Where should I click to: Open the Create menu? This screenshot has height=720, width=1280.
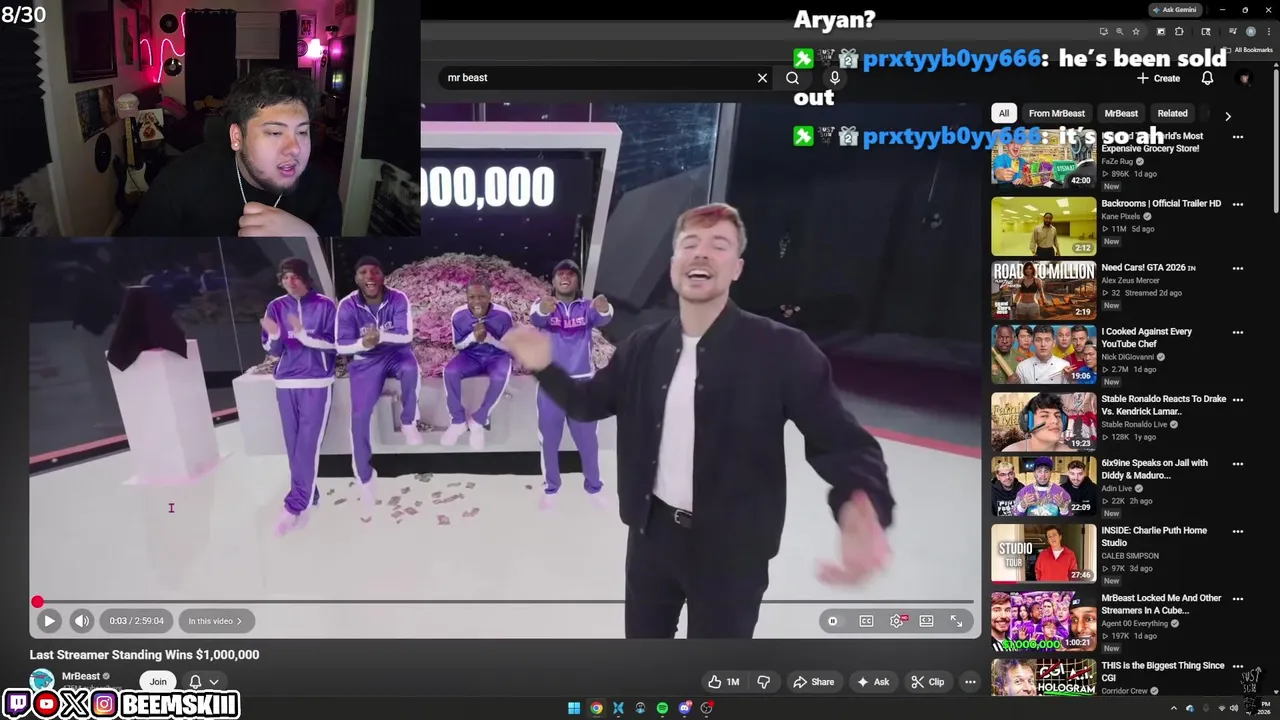point(1158,78)
